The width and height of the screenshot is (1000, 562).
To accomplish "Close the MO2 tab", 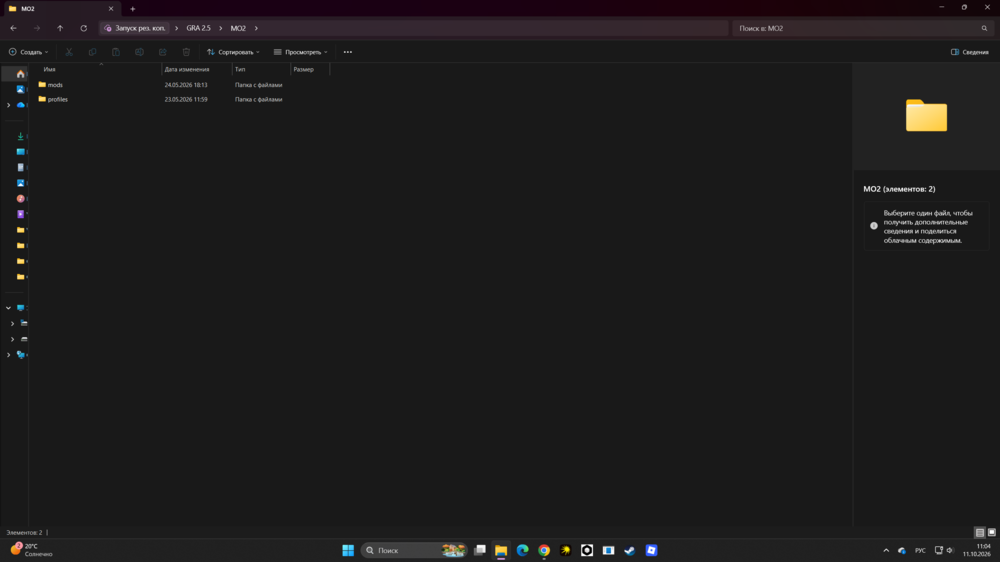I will tap(111, 9).
